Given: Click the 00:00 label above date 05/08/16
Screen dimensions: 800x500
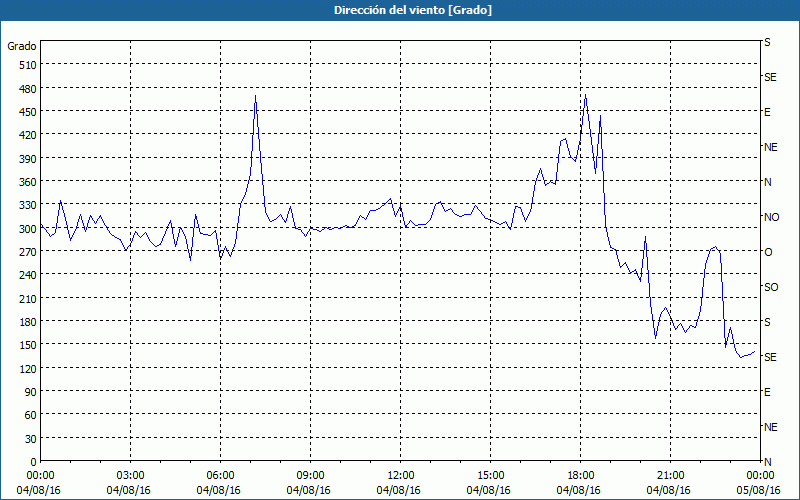Looking at the screenshot, I should 760,476.
